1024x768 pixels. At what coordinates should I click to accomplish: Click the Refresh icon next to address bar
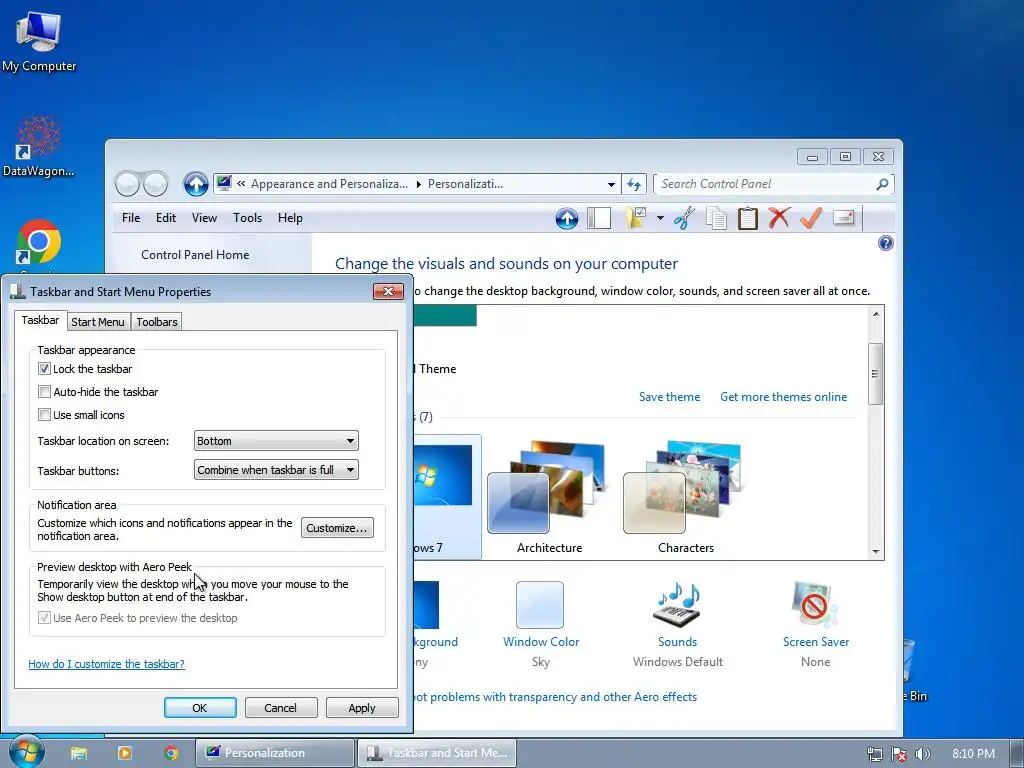(634, 184)
